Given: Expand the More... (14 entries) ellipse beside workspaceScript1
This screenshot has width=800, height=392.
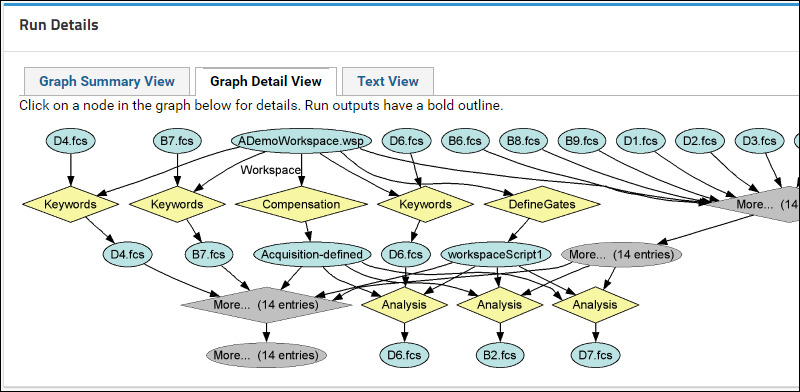Looking at the screenshot, I should [621, 254].
